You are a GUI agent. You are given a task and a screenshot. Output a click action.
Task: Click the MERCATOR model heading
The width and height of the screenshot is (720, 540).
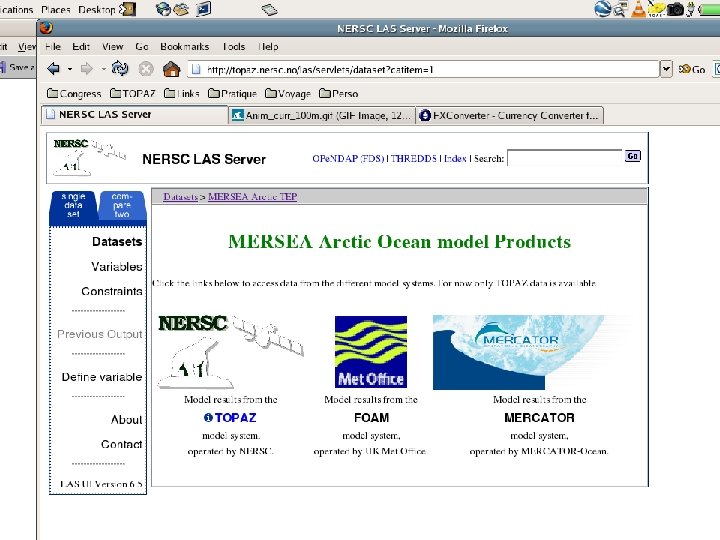pyautogui.click(x=539, y=417)
